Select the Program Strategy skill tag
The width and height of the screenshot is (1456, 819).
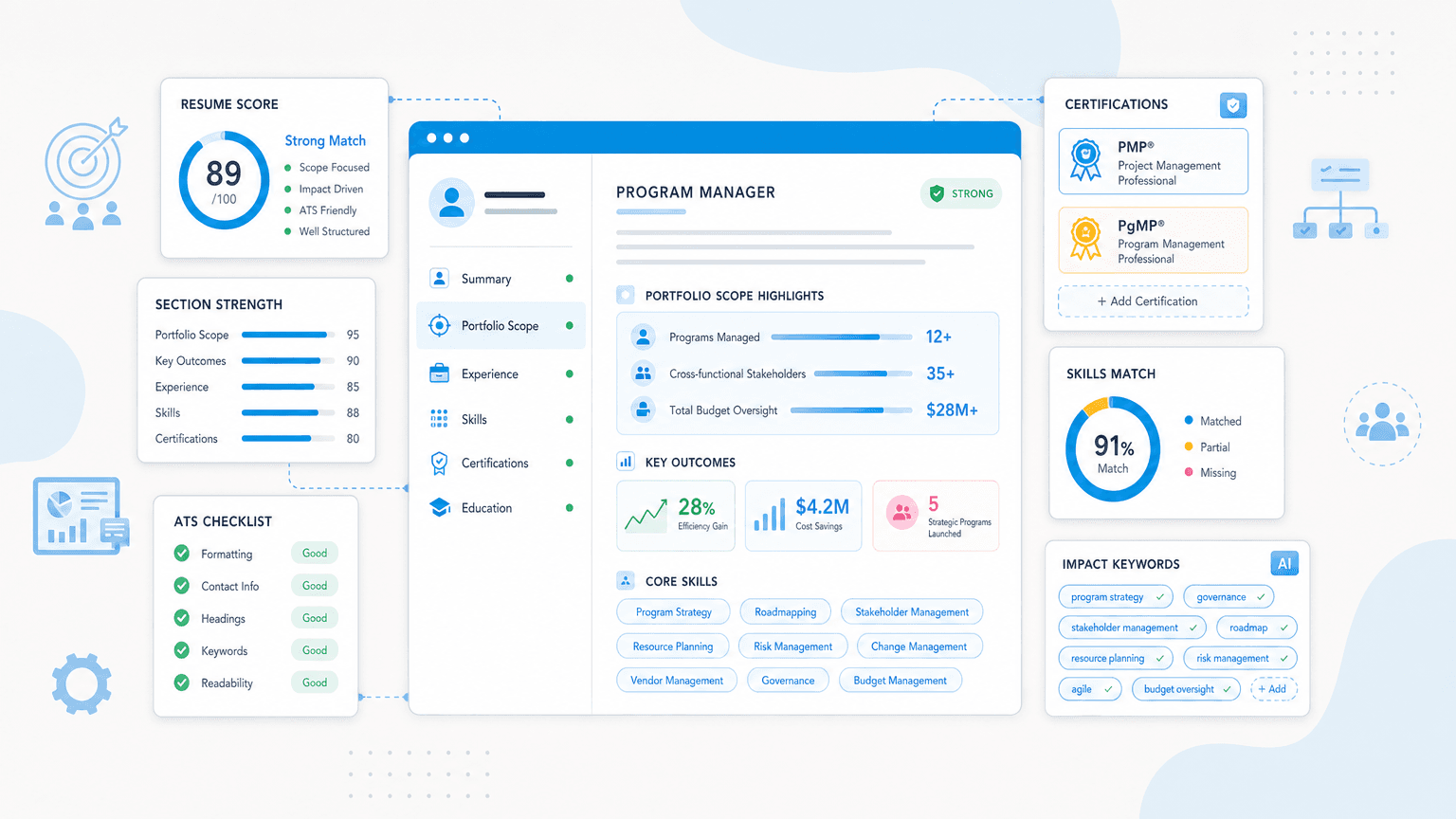click(673, 612)
